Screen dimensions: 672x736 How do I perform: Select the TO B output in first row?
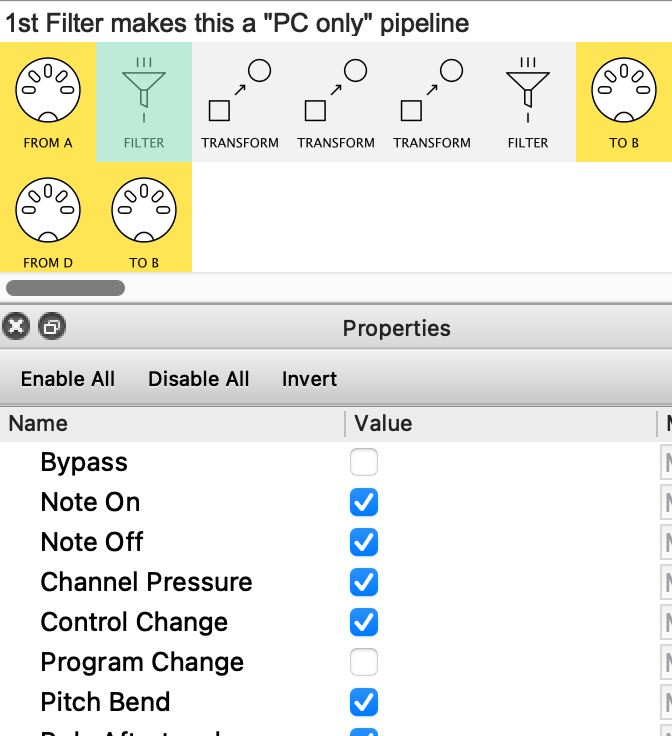[x=624, y=101]
